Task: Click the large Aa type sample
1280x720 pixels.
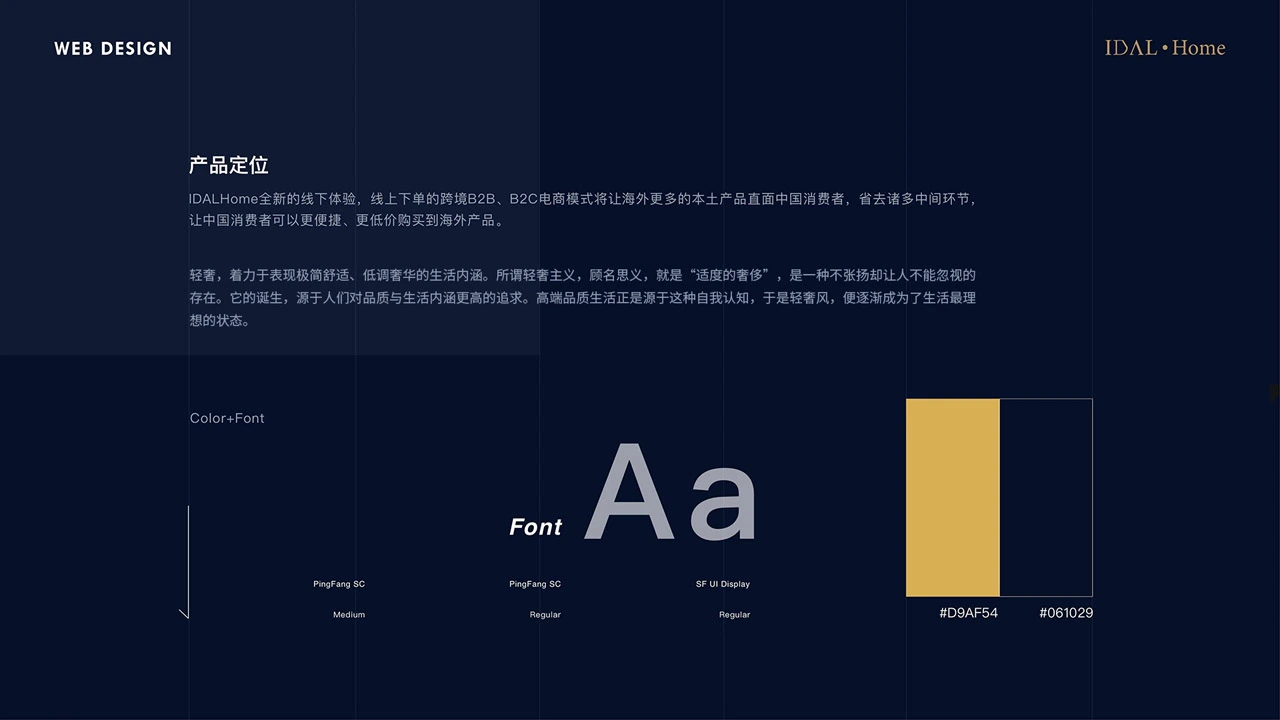Action: pyautogui.click(x=671, y=494)
